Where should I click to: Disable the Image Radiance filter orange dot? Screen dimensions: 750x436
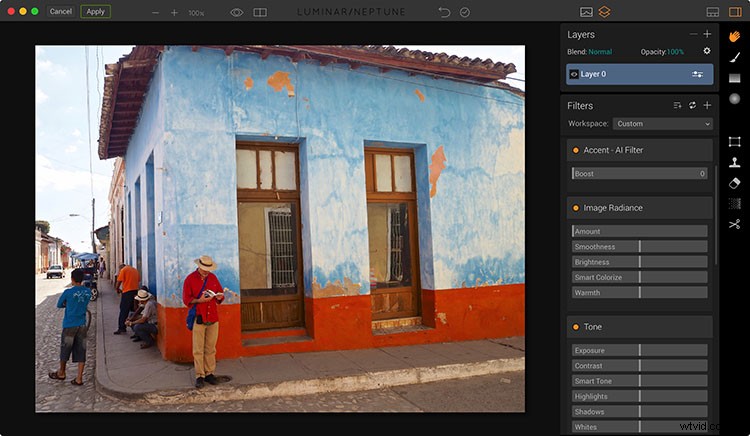pyautogui.click(x=576, y=208)
